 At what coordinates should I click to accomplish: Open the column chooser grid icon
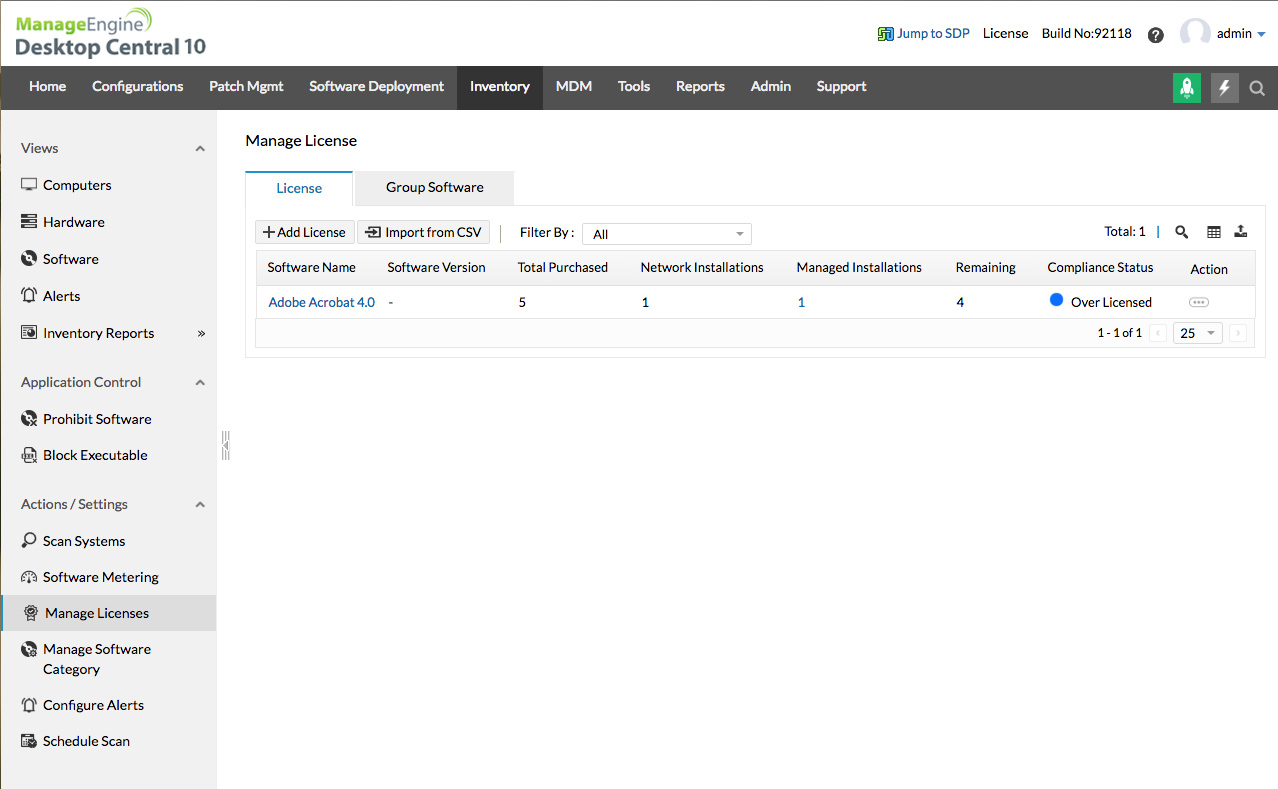coord(1214,232)
